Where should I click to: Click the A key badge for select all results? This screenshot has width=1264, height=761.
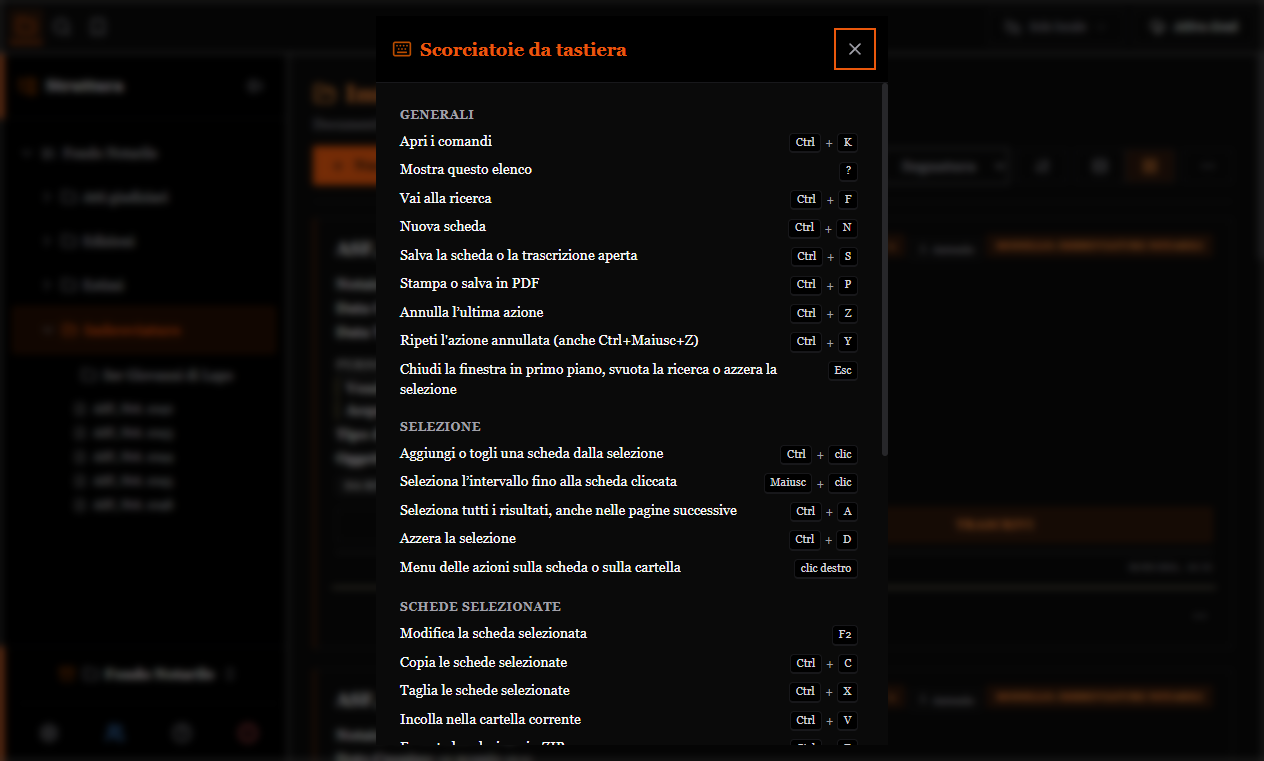(x=848, y=512)
